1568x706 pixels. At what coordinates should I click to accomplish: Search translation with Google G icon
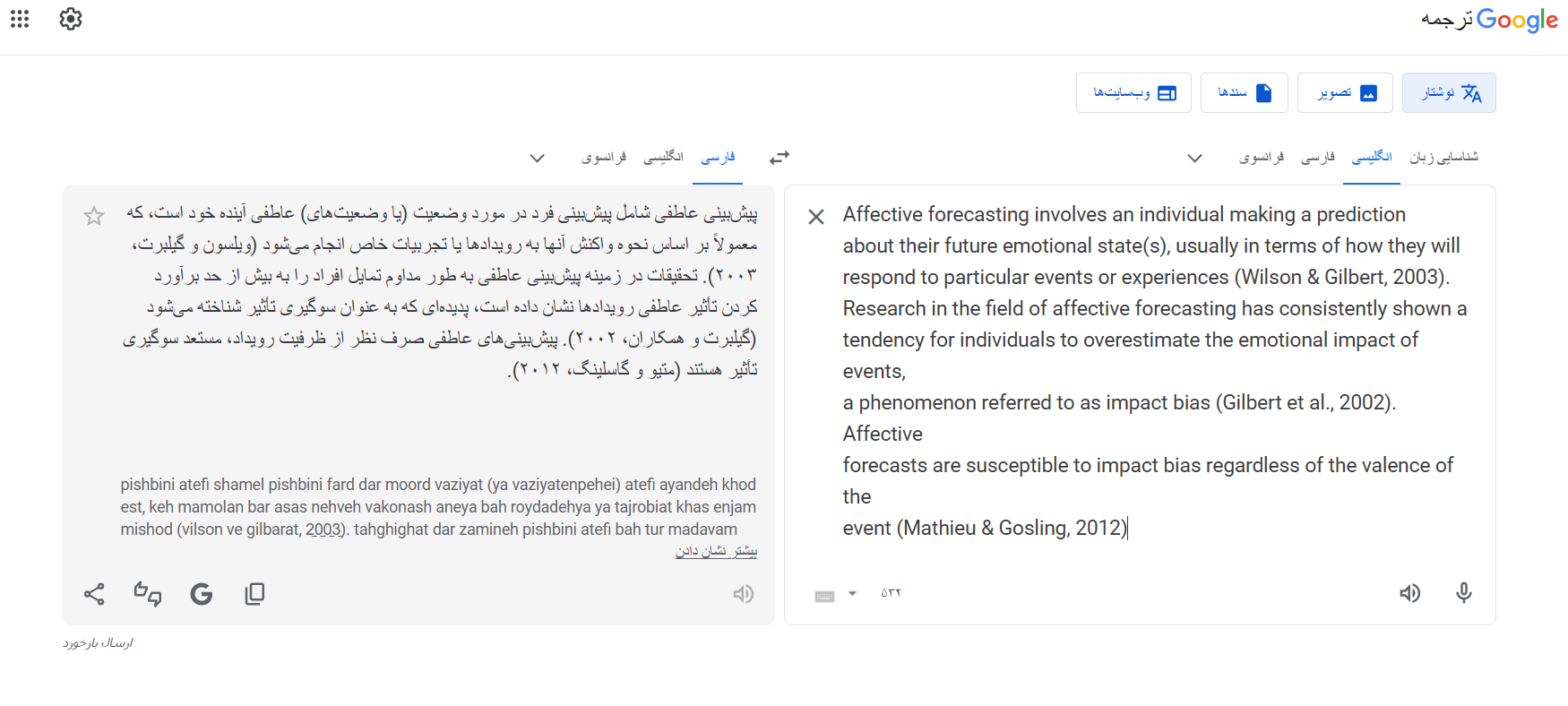click(x=202, y=594)
